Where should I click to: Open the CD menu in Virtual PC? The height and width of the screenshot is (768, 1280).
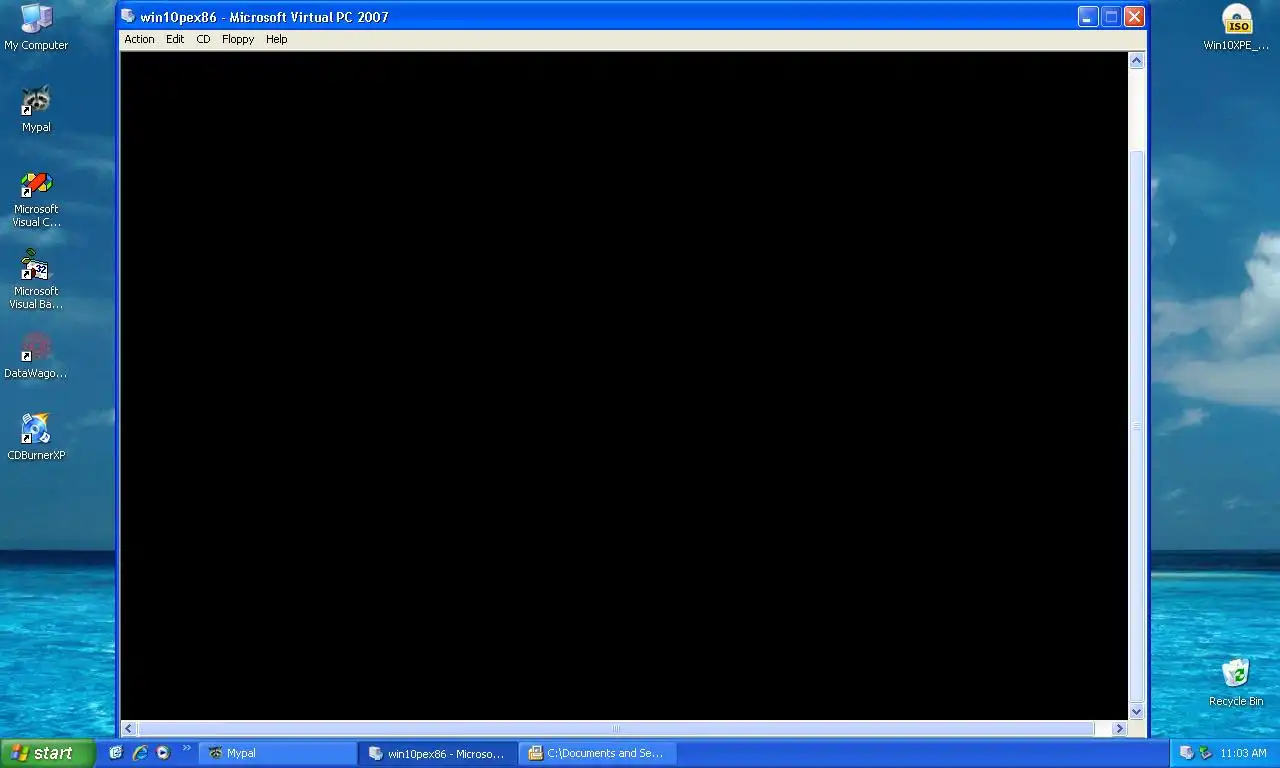[203, 39]
